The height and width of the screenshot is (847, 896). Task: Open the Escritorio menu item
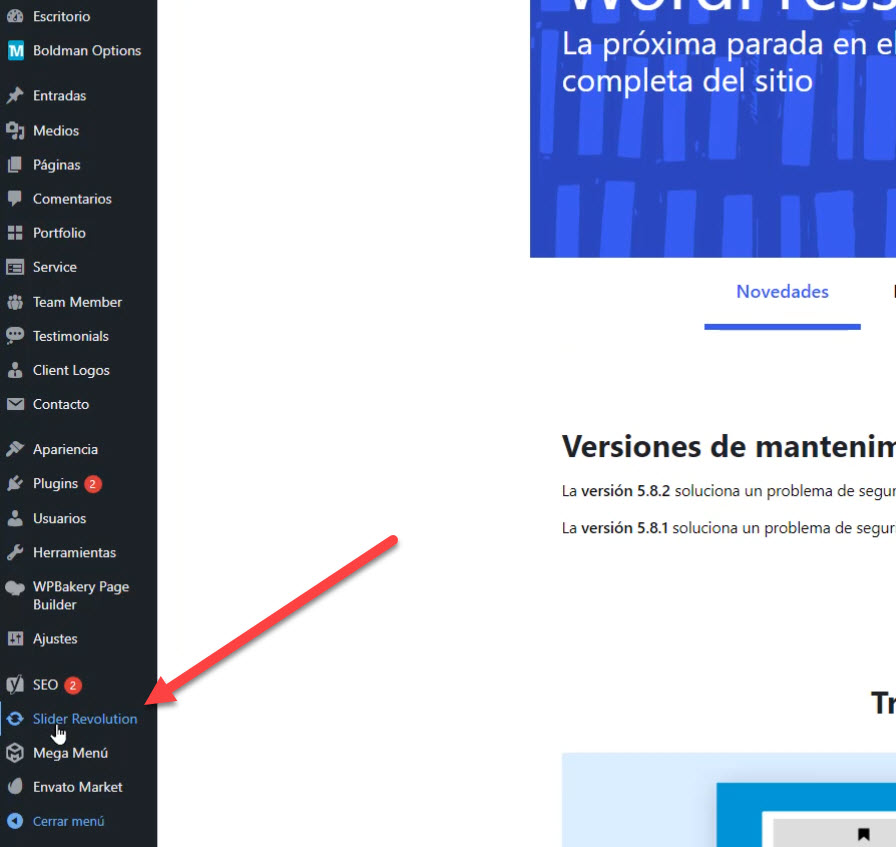click(x=61, y=16)
